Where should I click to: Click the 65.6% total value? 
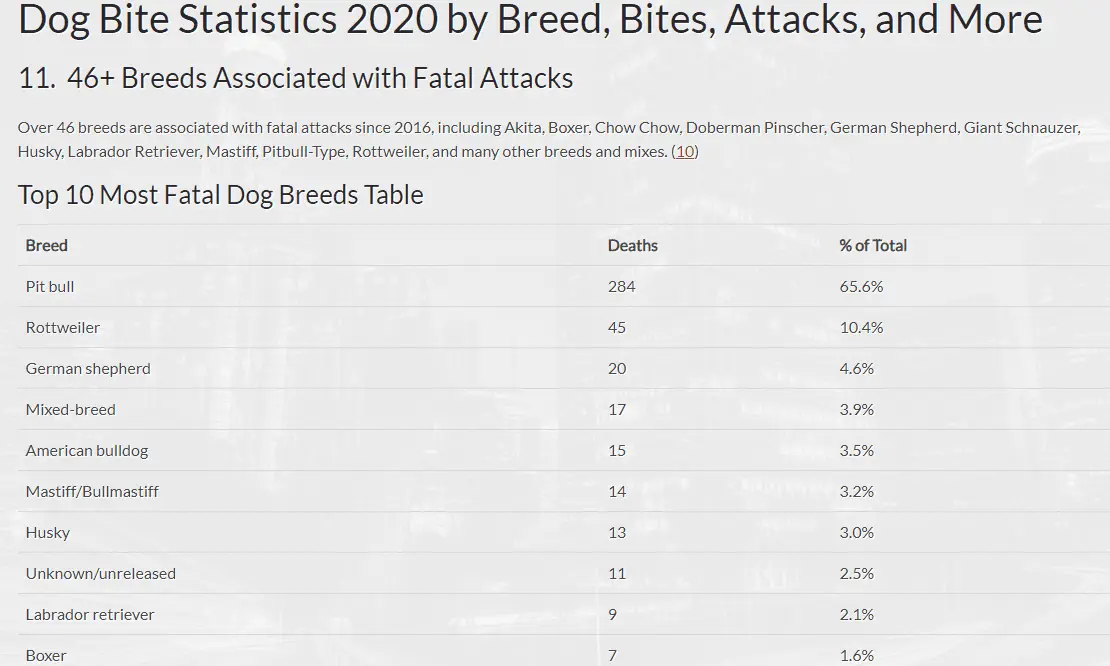point(861,286)
